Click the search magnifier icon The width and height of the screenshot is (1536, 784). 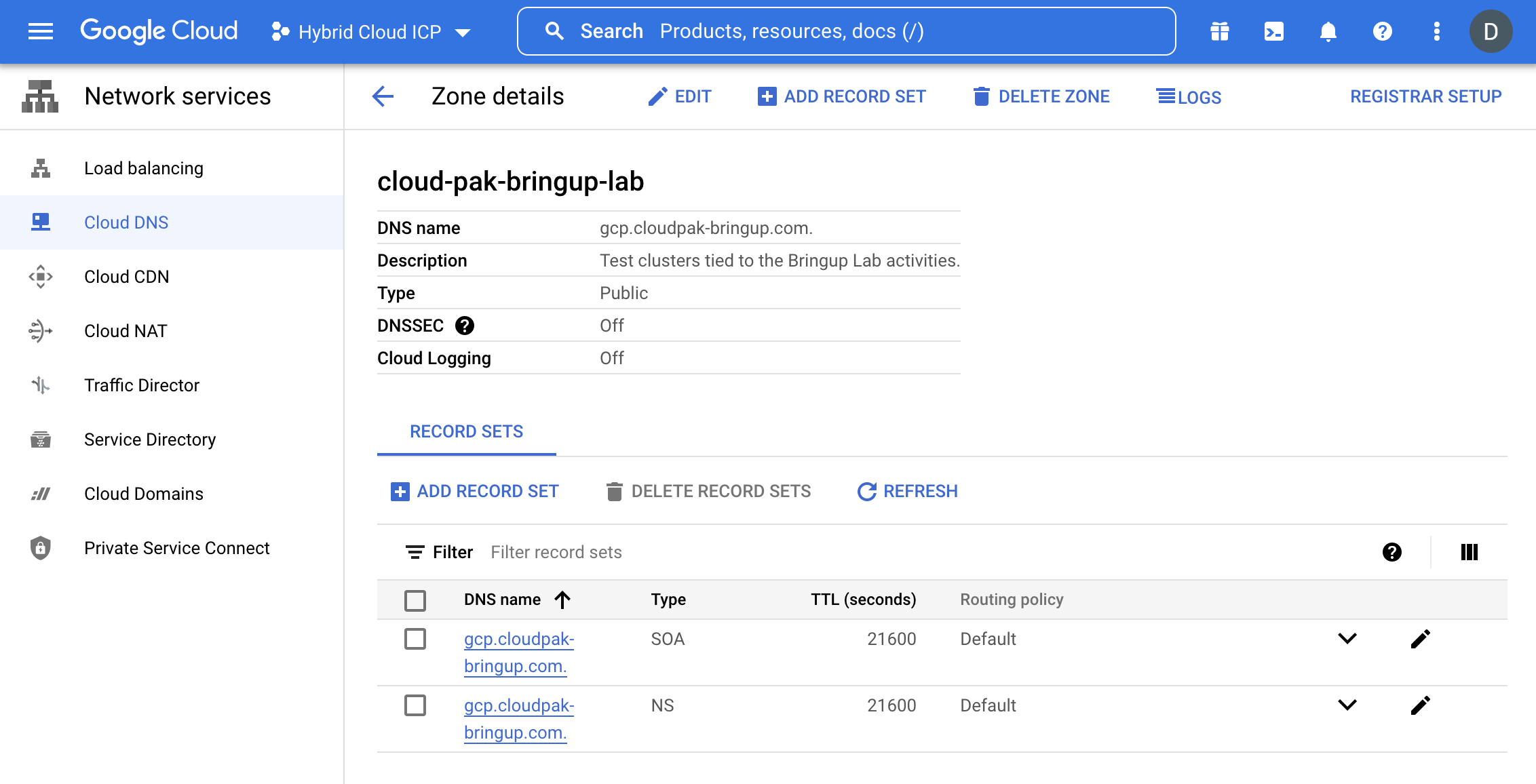554,31
